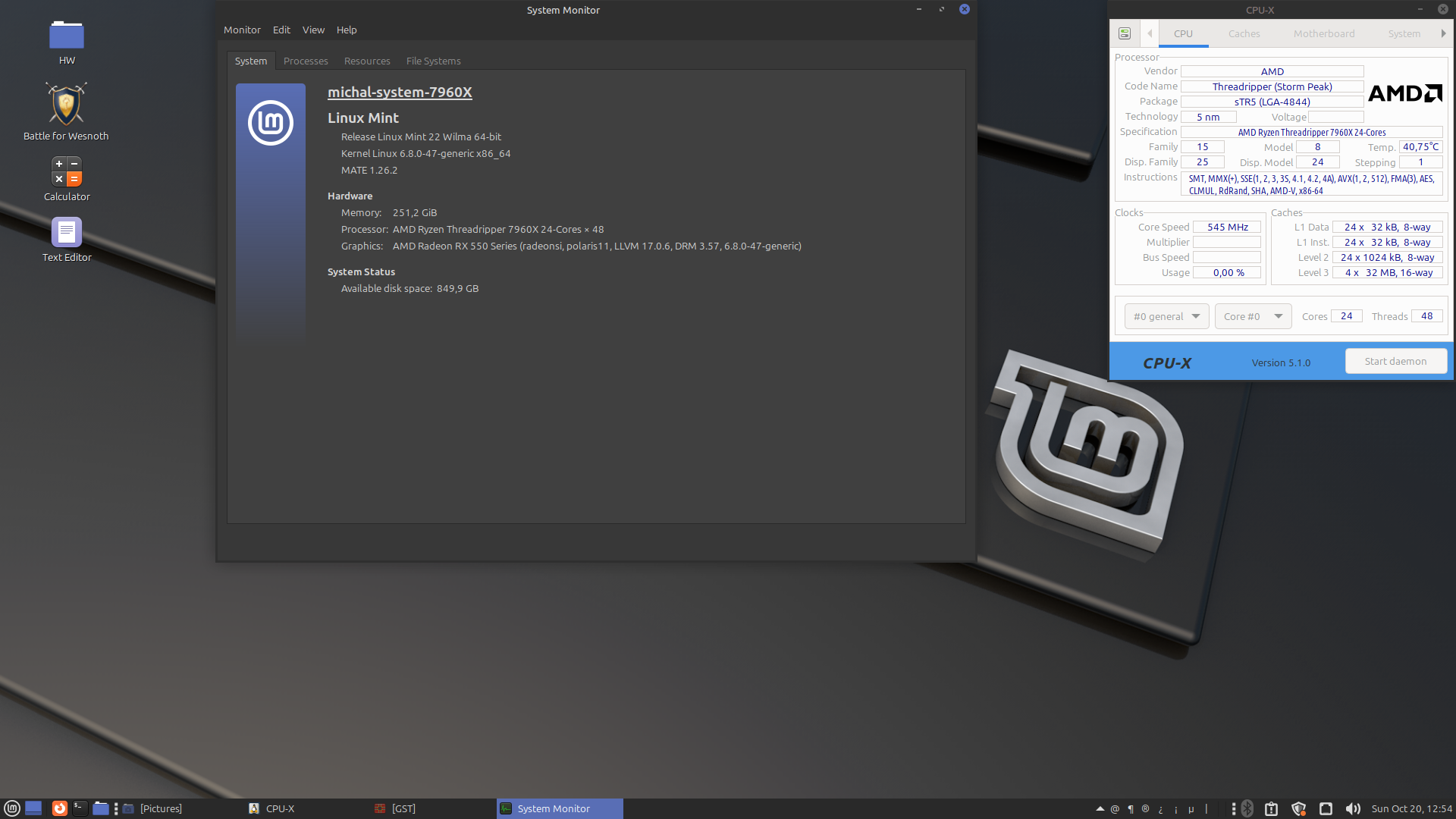The width and height of the screenshot is (1456, 819).
Task: Expand the '#0 general' dropdown
Action: (1166, 316)
